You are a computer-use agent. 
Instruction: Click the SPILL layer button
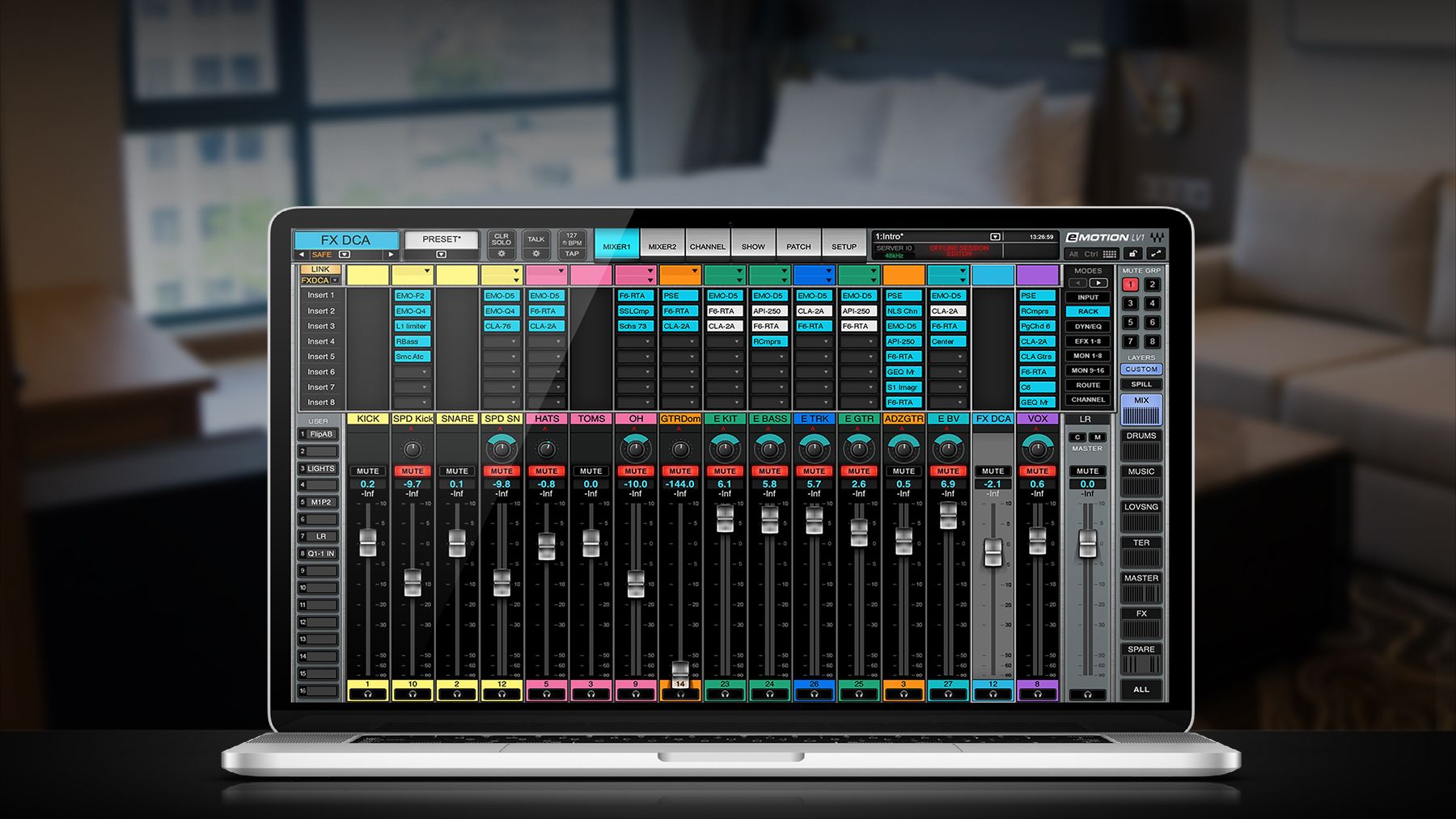click(1141, 384)
